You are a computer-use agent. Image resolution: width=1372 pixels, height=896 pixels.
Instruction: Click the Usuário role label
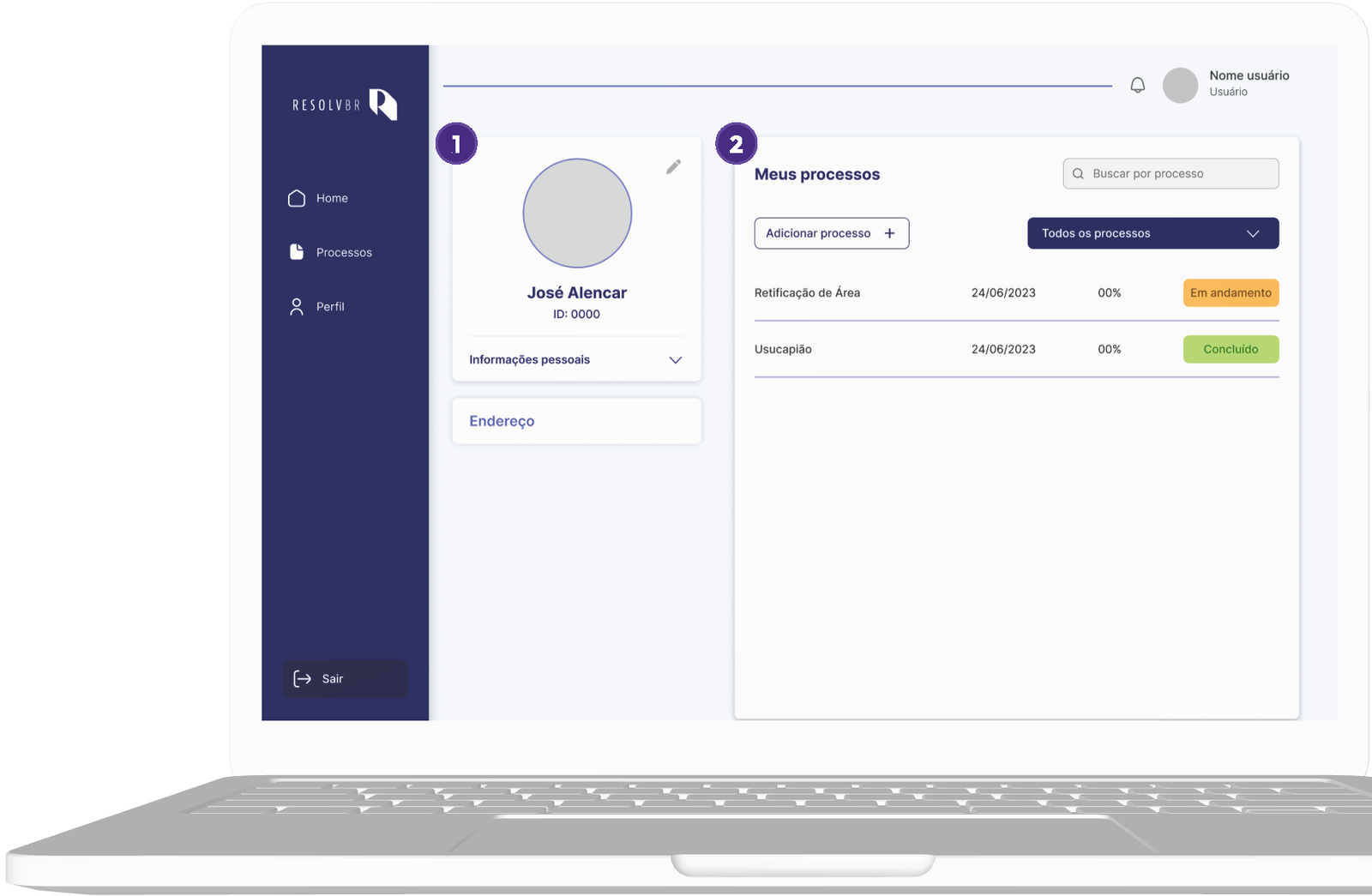[x=1228, y=92]
